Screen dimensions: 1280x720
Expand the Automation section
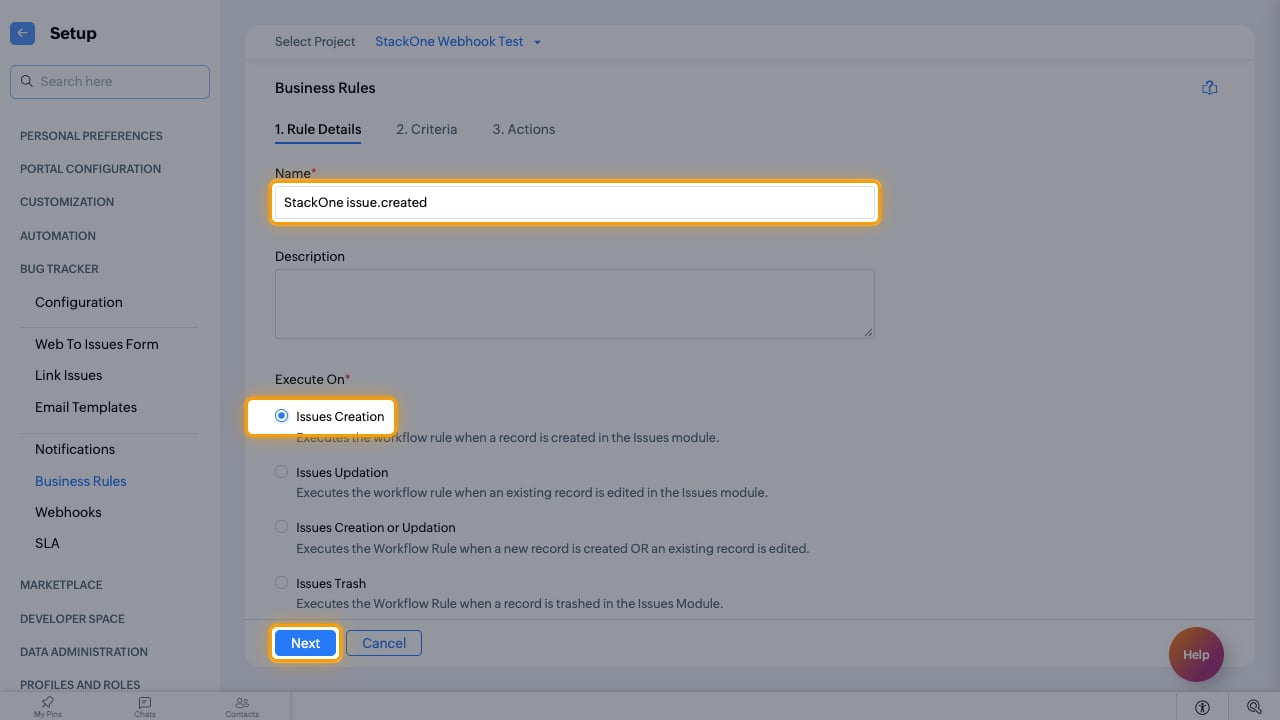58,236
